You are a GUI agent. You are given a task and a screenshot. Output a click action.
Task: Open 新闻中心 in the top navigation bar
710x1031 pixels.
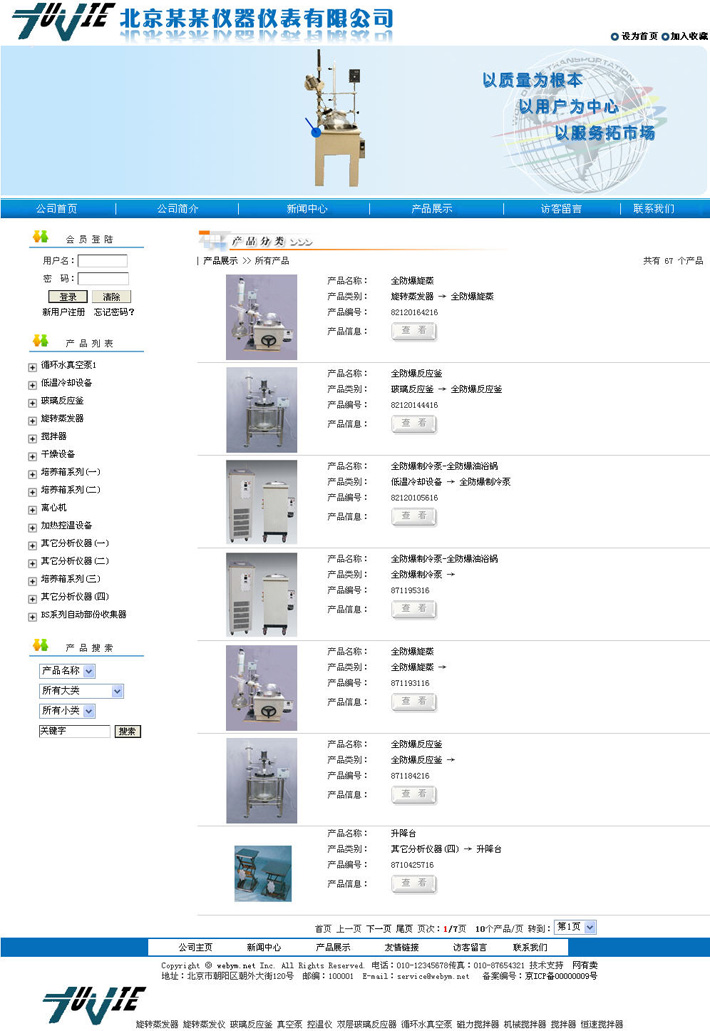(307, 208)
